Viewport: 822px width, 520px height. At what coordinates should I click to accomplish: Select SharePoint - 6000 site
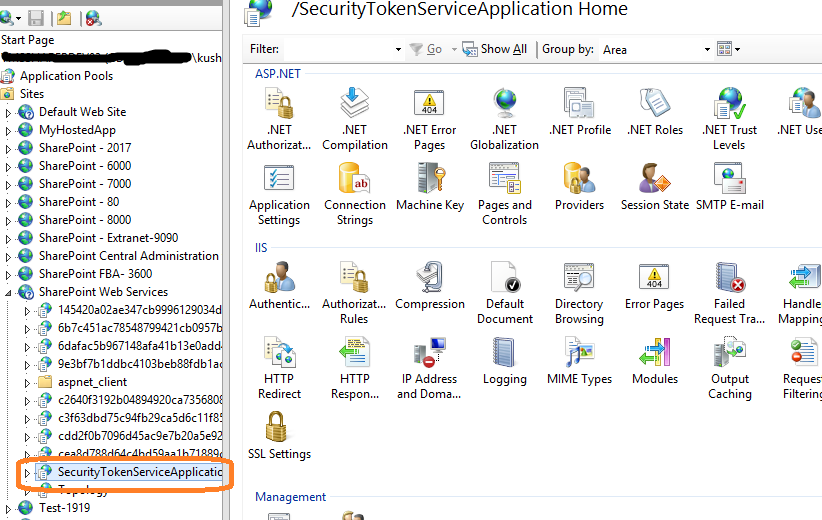coord(85,166)
